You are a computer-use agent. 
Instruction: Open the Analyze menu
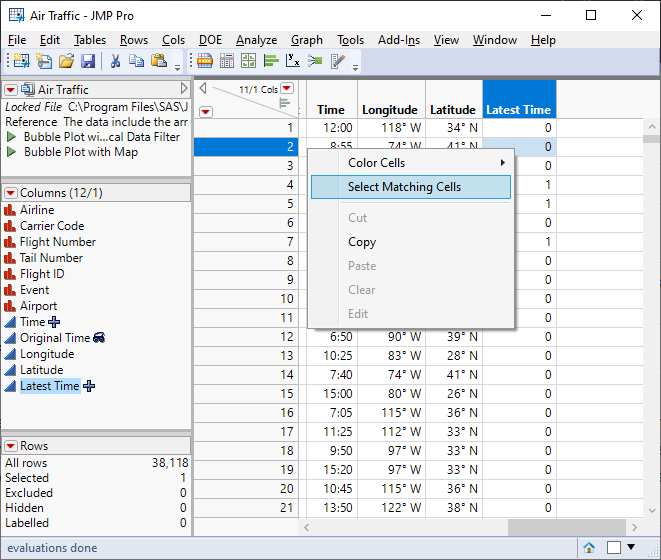[x=256, y=40]
